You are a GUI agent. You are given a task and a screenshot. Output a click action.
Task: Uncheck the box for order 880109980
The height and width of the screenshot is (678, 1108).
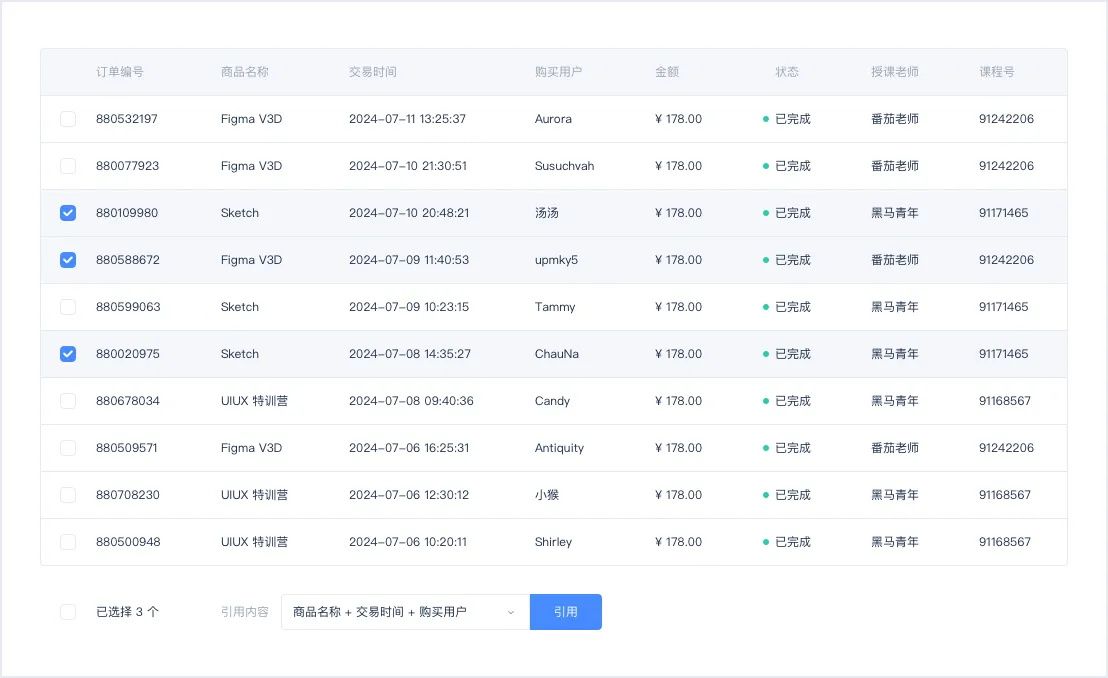[x=68, y=213]
